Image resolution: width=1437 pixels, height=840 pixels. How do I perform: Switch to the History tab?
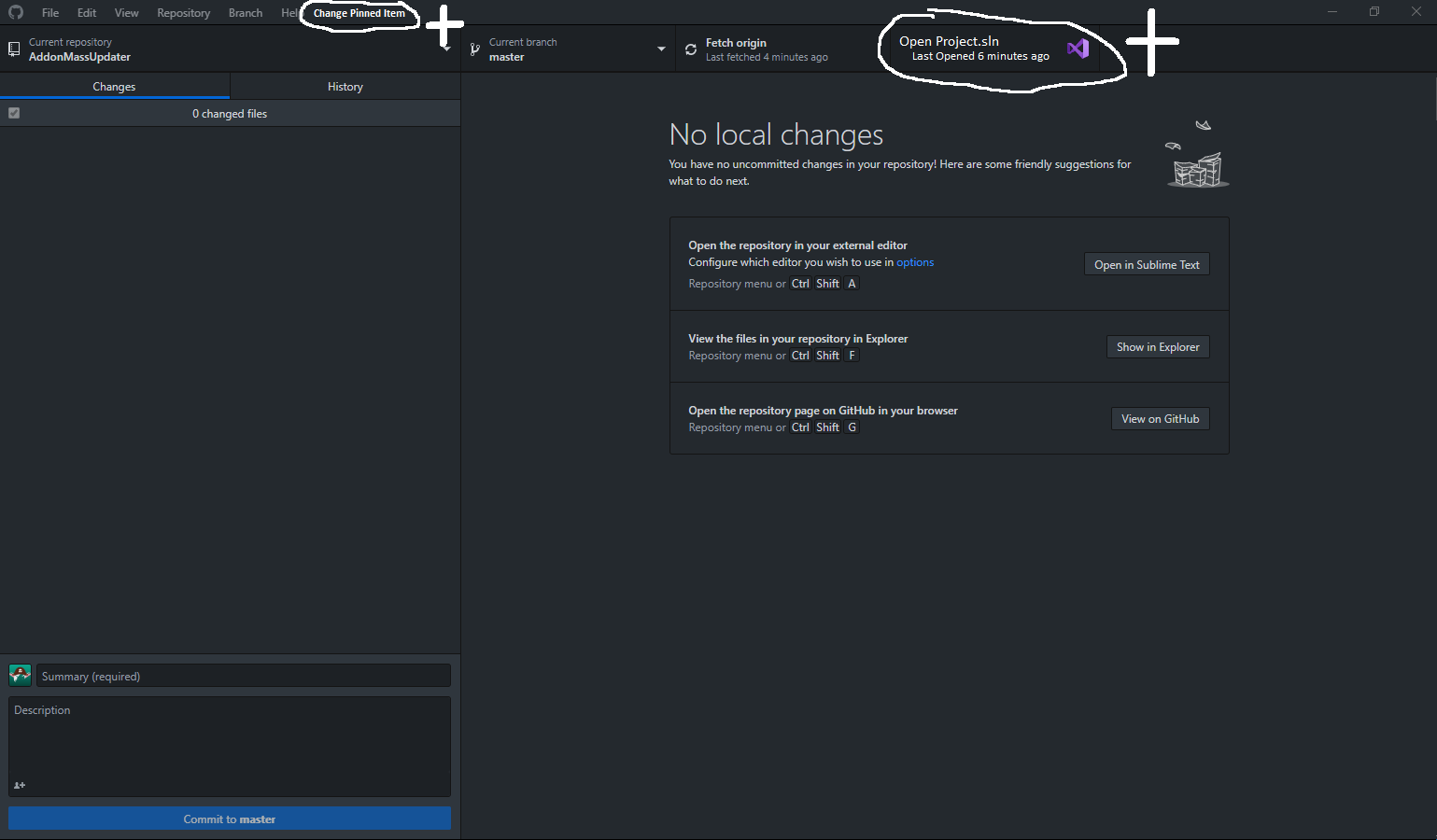[x=345, y=86]
